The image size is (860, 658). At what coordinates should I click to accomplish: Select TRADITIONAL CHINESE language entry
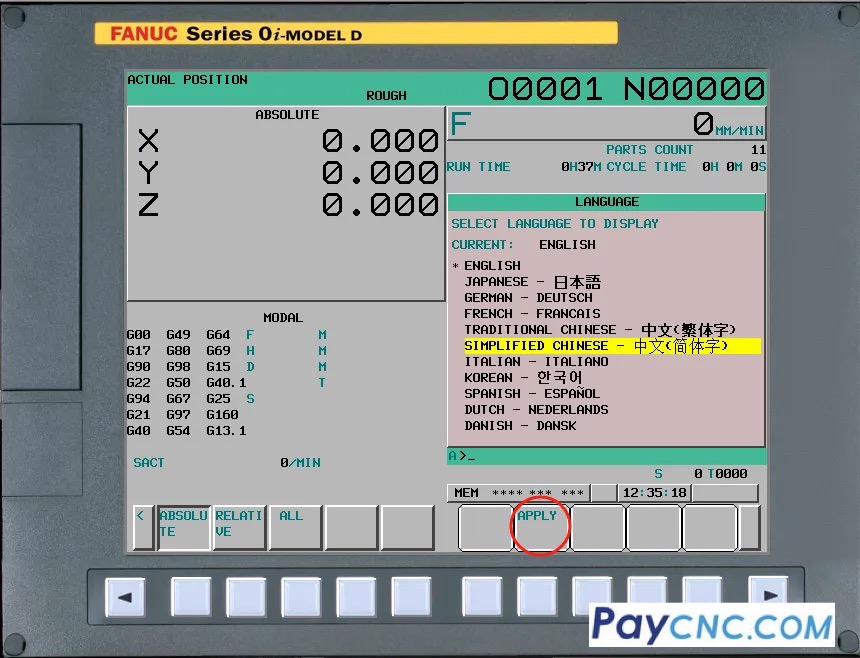point(599,330)
